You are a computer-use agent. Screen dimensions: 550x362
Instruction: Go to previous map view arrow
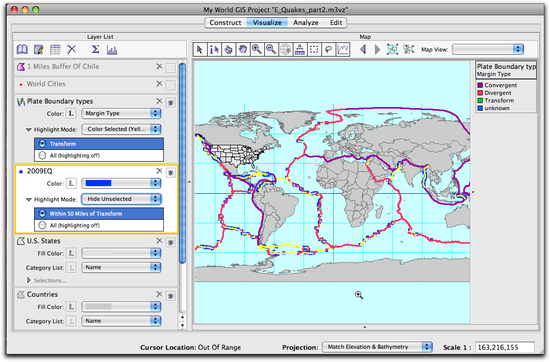pyautogui.click(x=363, y=49)
